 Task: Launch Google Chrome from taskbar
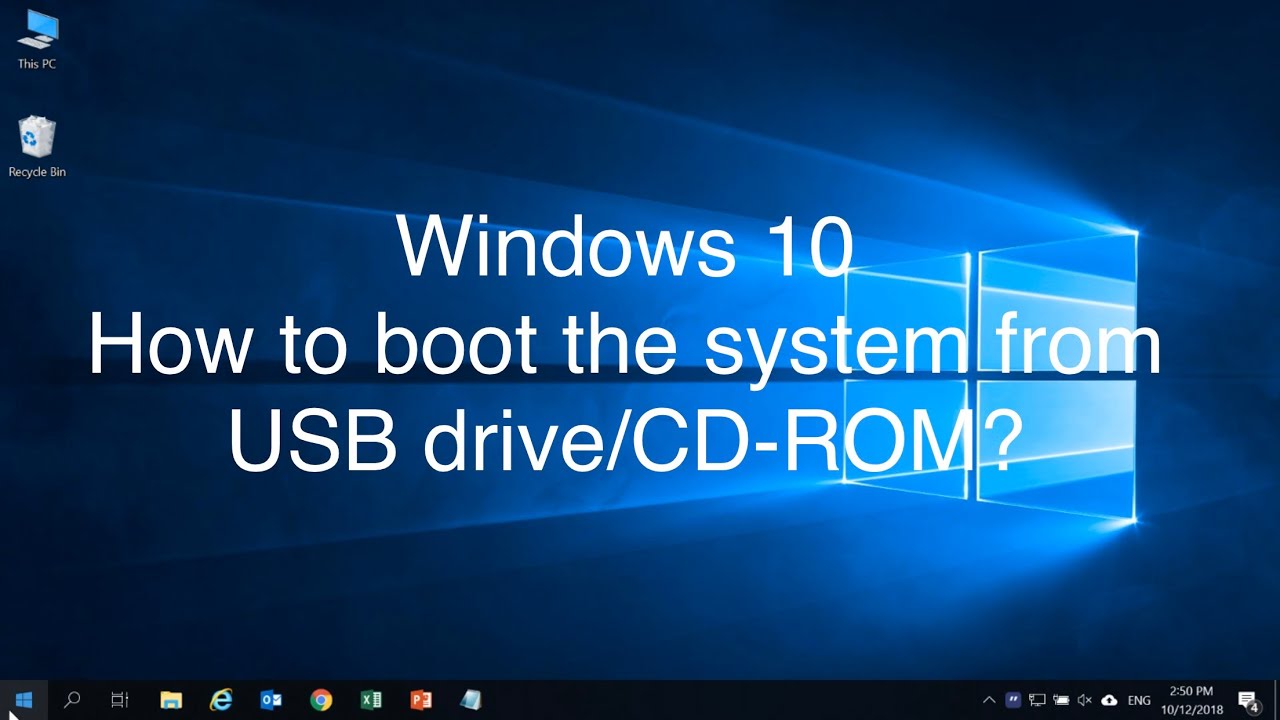tap(321, 700)
